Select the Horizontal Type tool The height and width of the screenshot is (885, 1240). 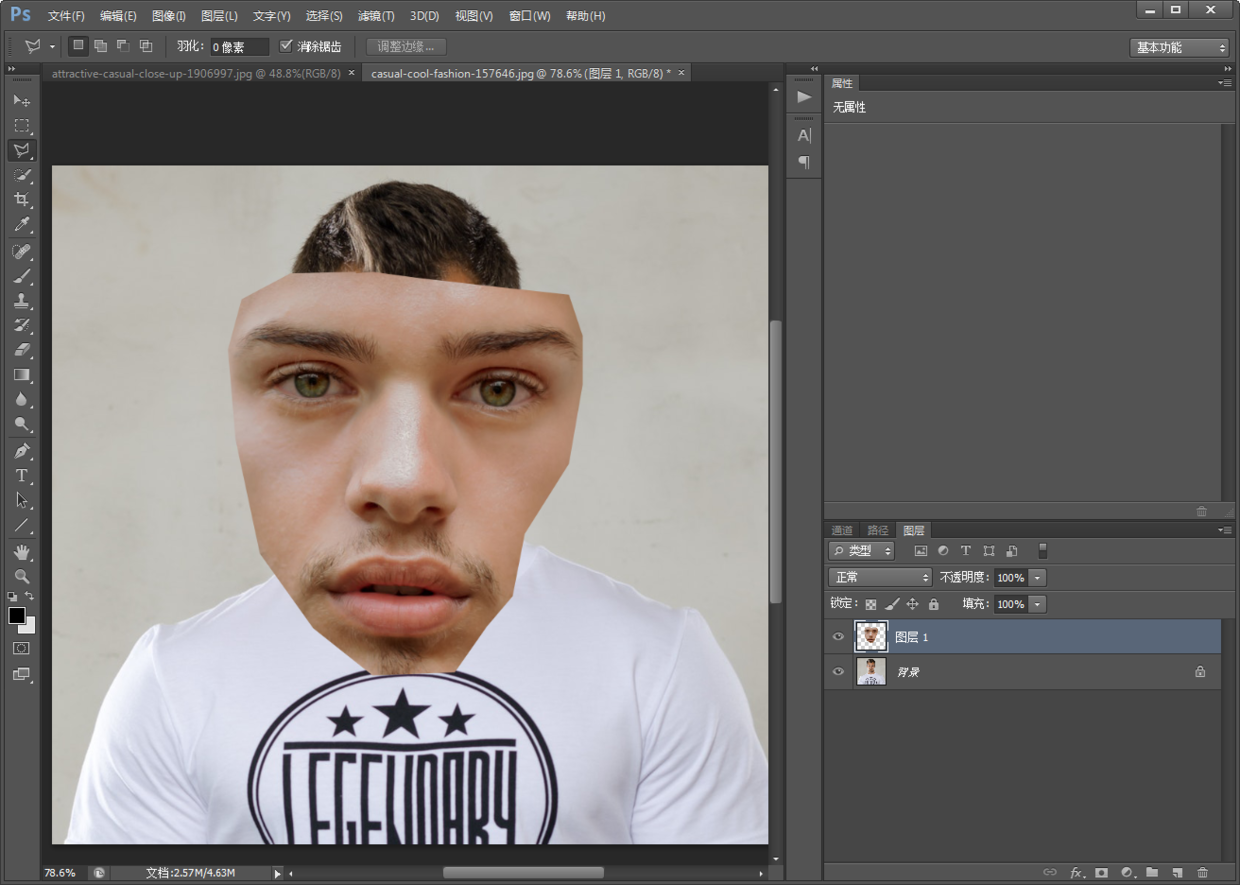(21, 476)
